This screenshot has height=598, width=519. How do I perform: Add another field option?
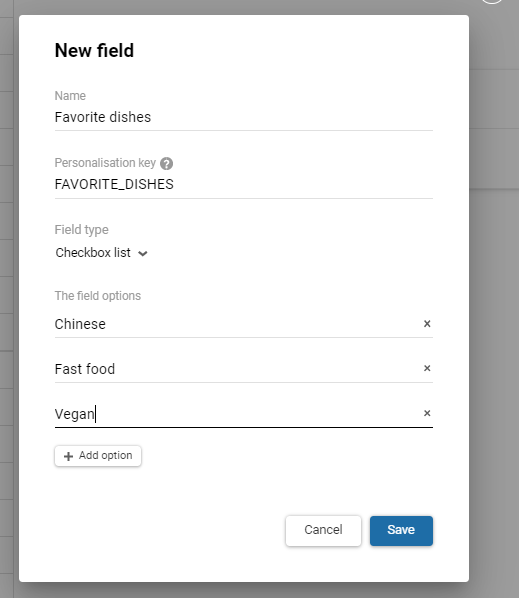click(x=98, y=456)
